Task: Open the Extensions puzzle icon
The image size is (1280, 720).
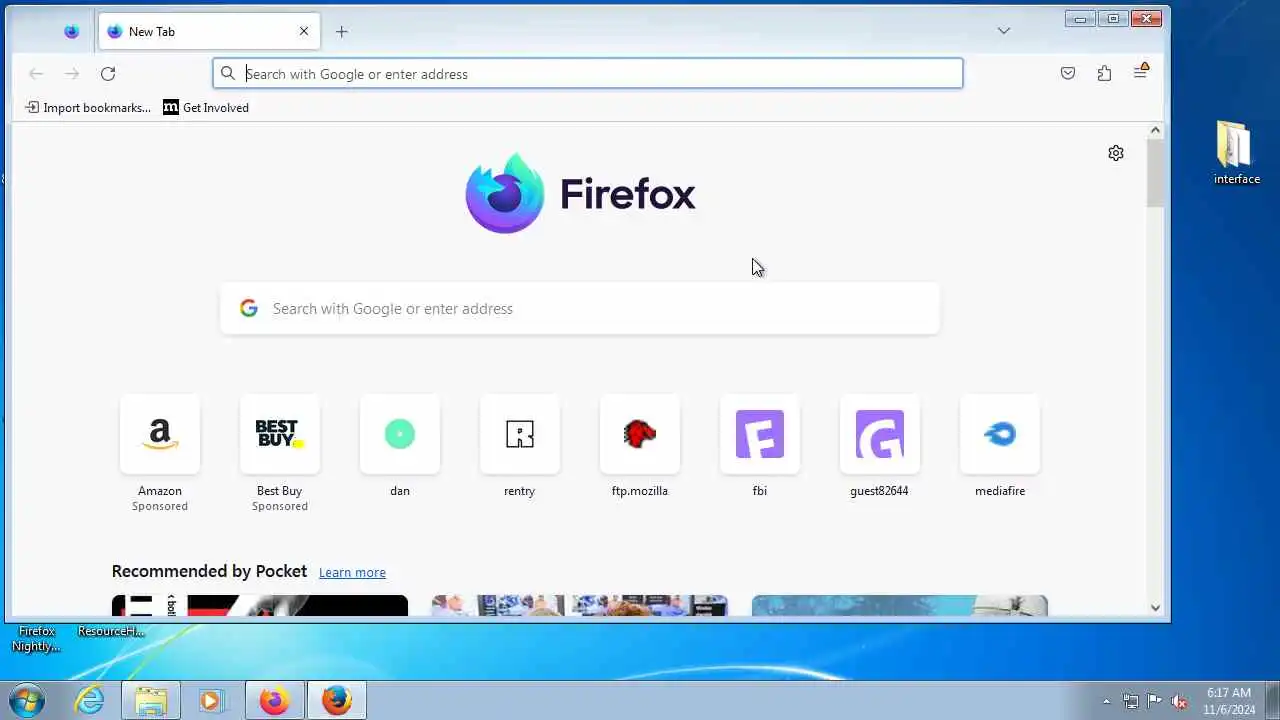Action: (x=1104, y=73)
